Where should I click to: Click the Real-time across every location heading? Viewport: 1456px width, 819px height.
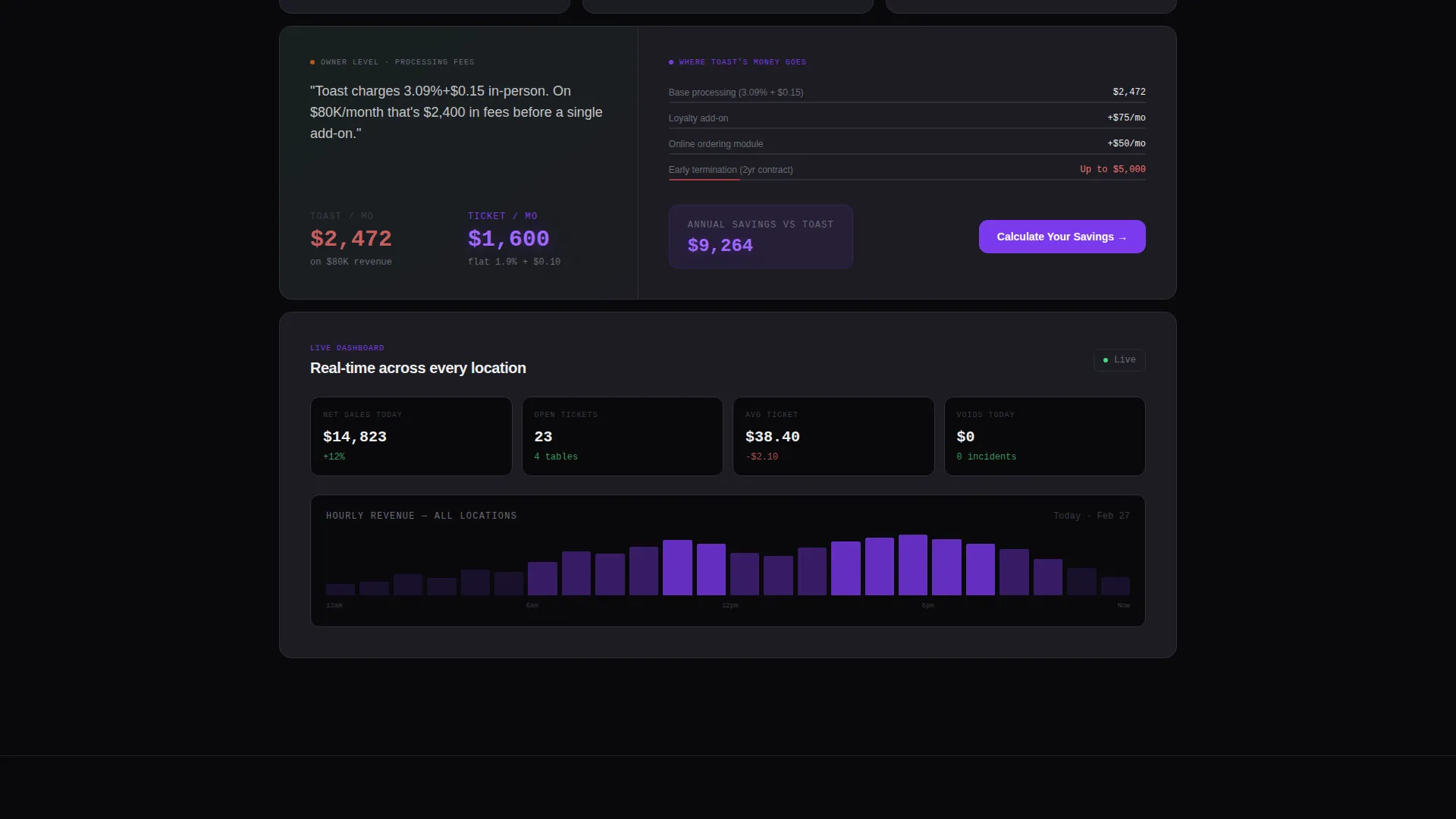pos(418,368)
